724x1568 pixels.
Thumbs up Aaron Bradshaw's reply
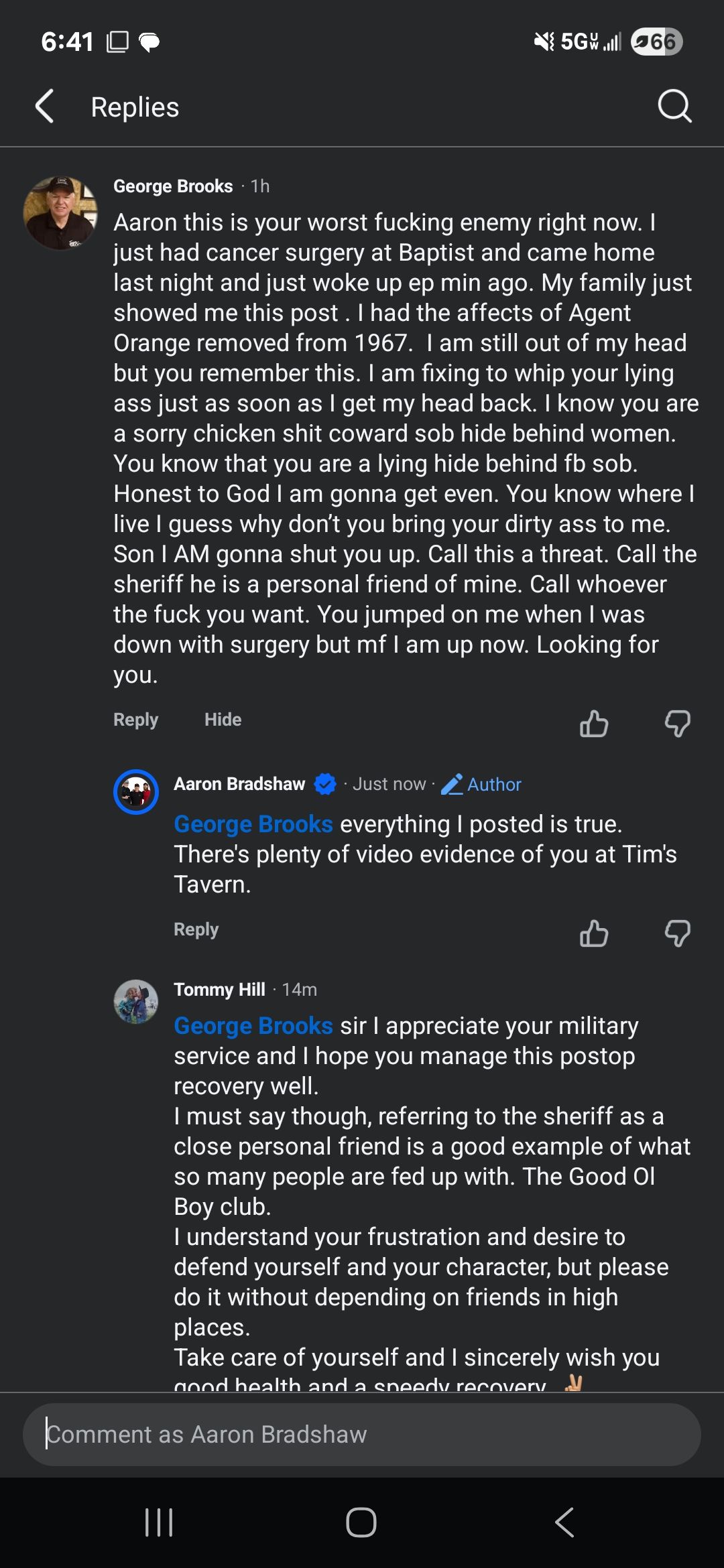(594, 933)
